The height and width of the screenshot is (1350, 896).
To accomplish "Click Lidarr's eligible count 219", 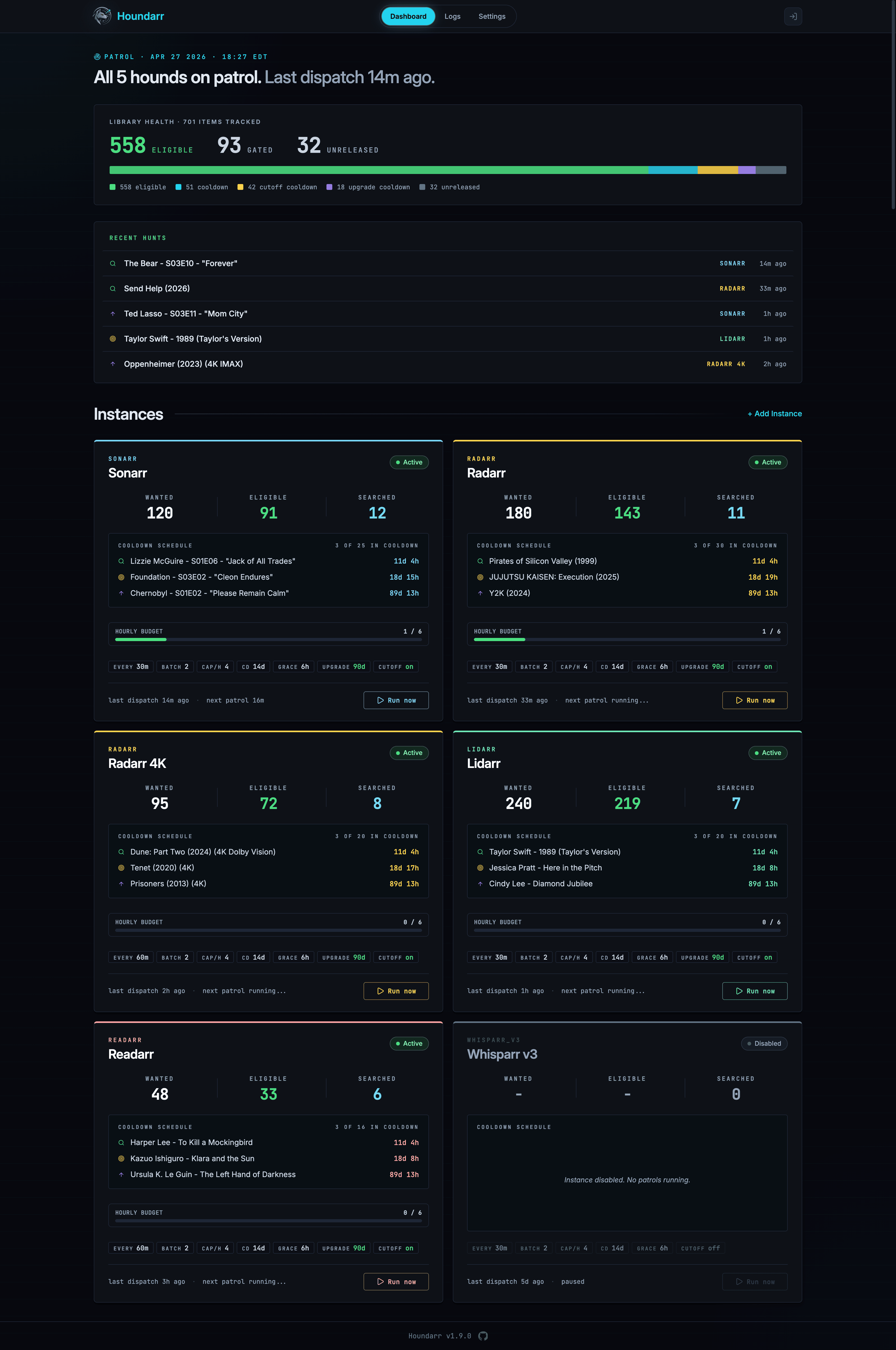I will coord(628,804).
